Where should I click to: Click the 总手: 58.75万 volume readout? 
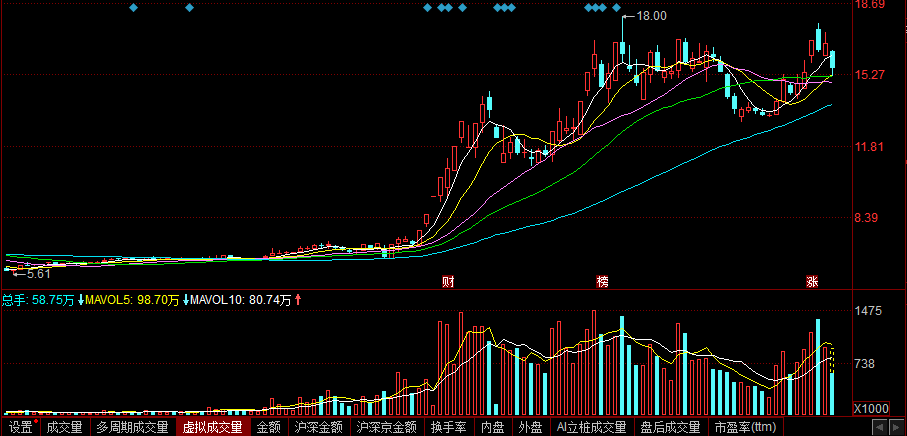tap(38, 300)
